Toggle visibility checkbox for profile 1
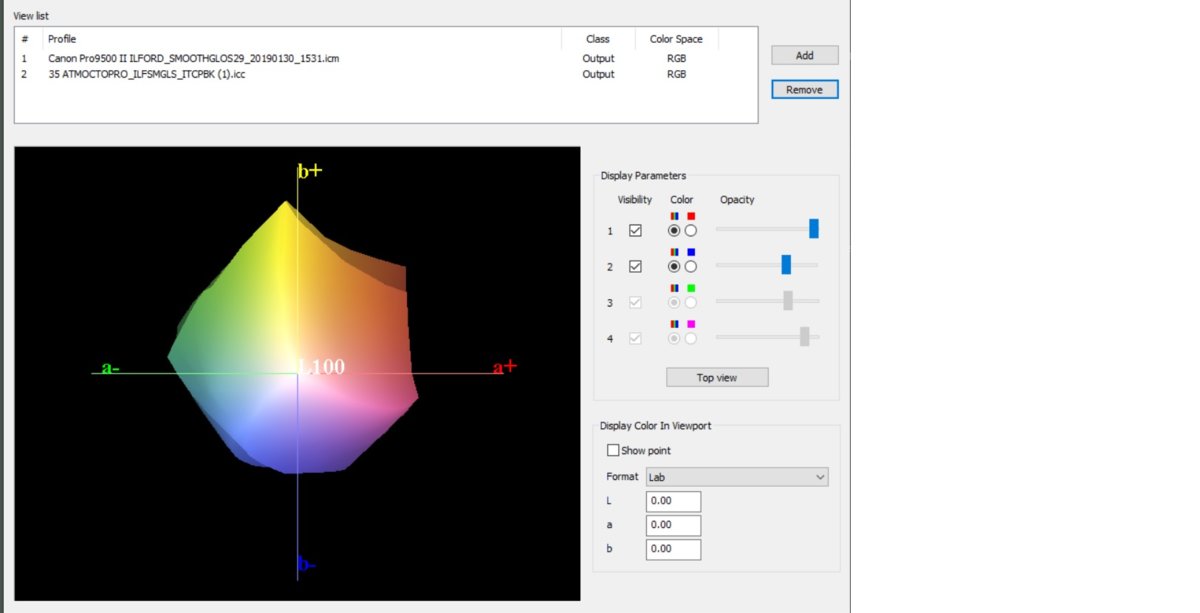Viewport: 1200px width, 613px height. pyautogui.click(x=635, y=231)
